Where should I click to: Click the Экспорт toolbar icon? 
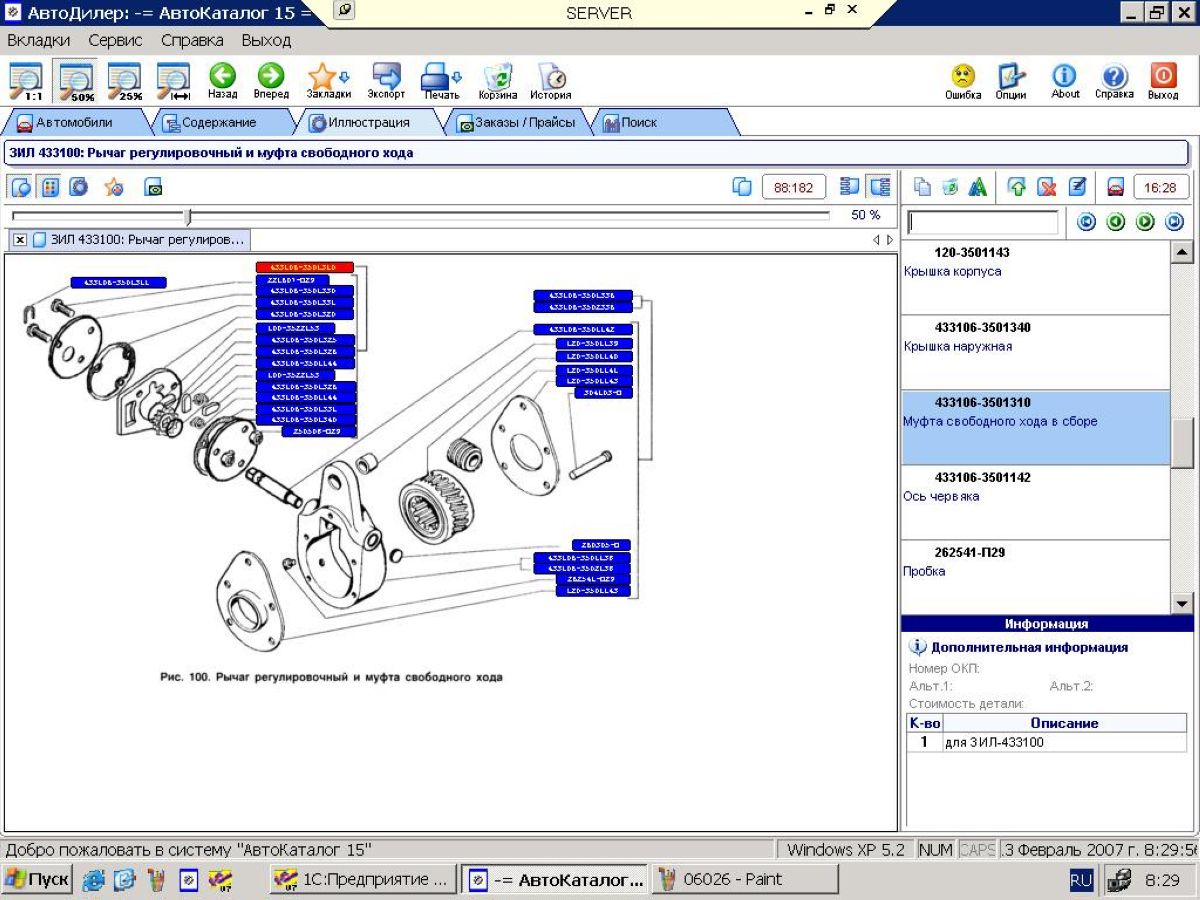pyautogui.click(x=386, y=81)
